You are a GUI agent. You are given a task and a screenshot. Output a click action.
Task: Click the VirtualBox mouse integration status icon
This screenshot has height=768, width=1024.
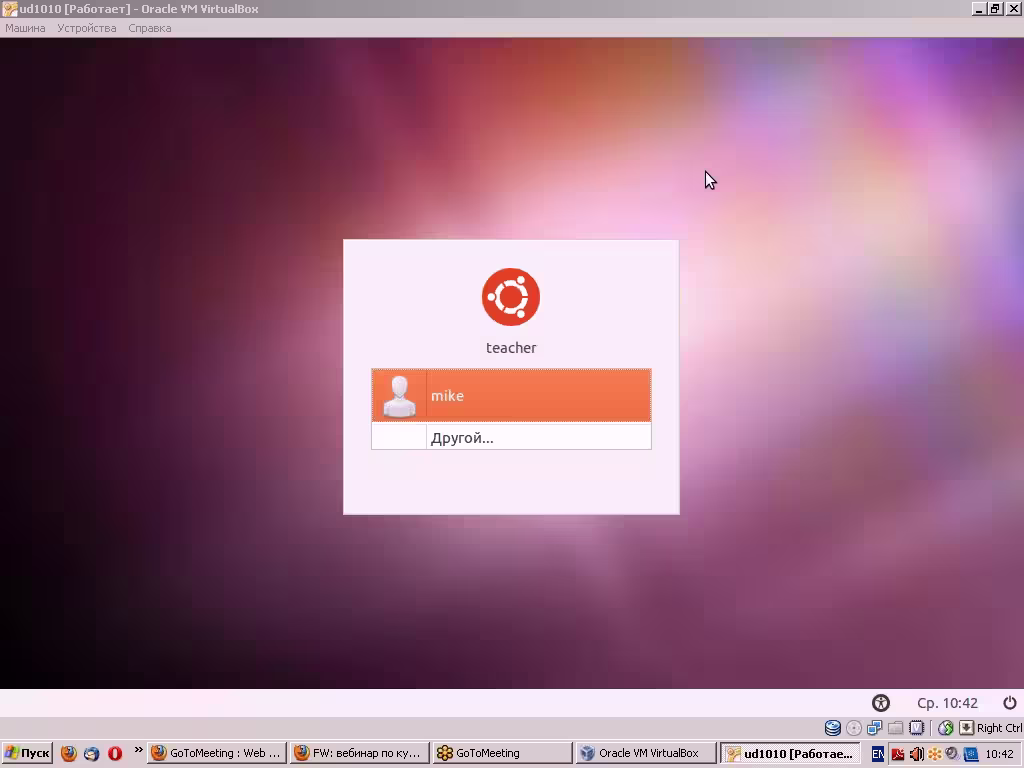945,728
